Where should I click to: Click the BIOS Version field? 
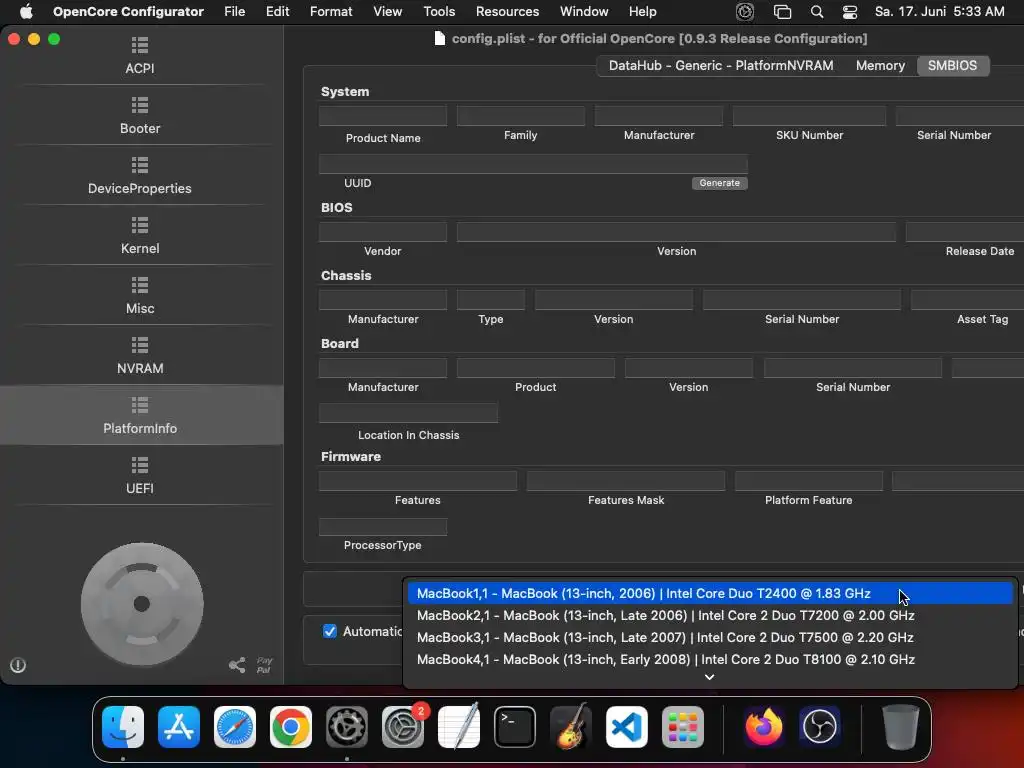(676, 232)
